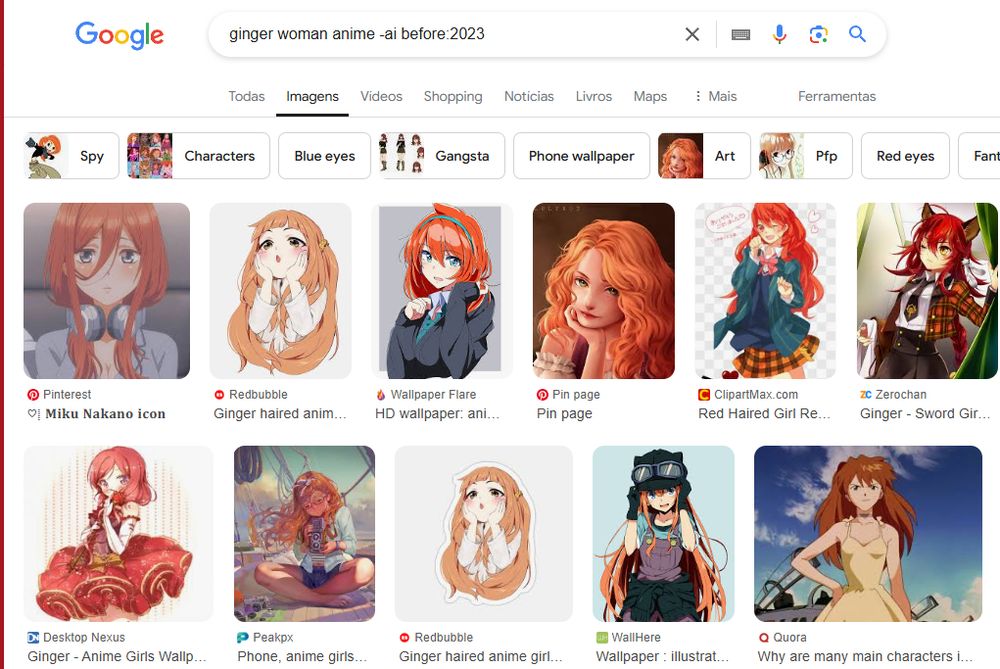
Task: Expand the Mais menu
Action: (x=715, y=96)
